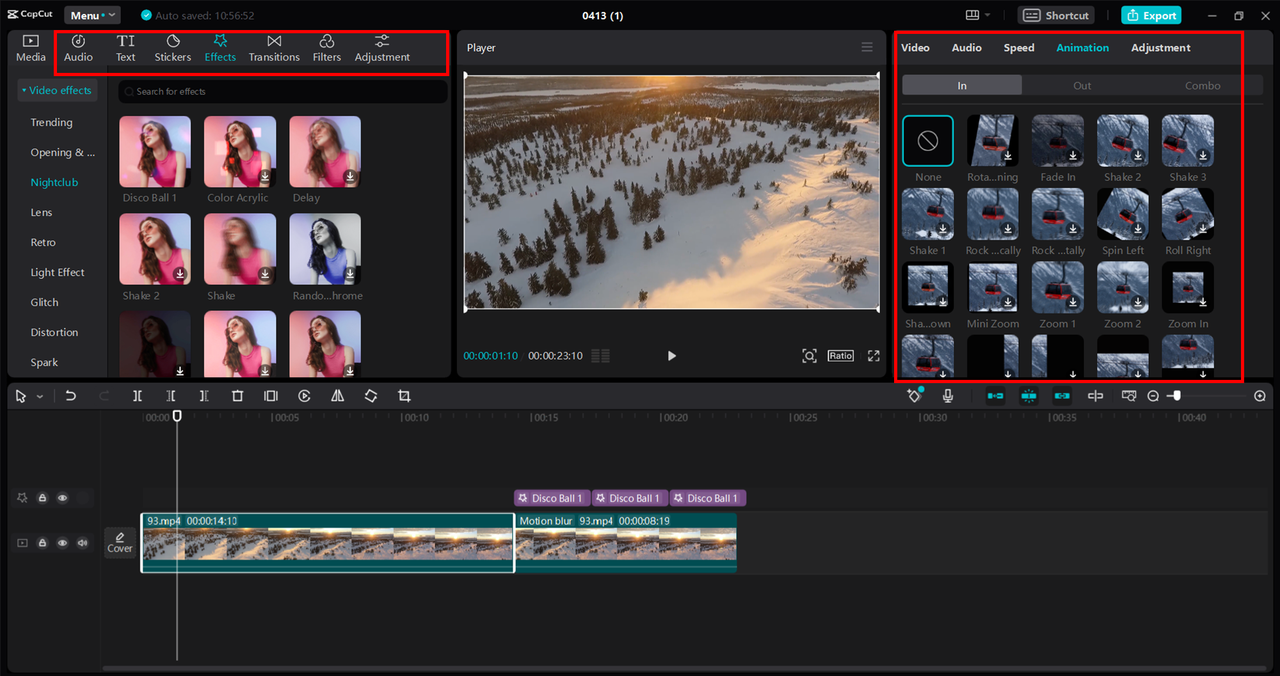
Task: Toggle the preview axis split icon
Action: click(x=1095, y=396)
